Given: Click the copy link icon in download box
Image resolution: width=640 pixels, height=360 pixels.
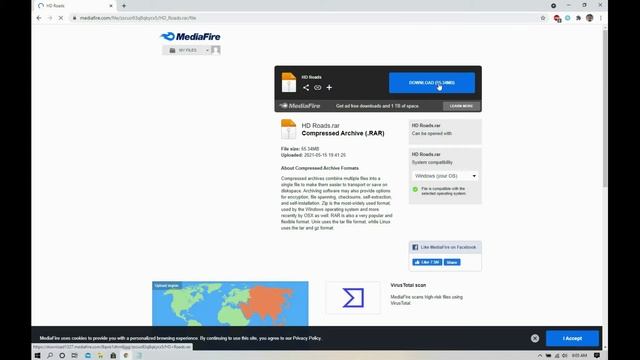Looking at the screenshot, I should [x=318, y=87].
